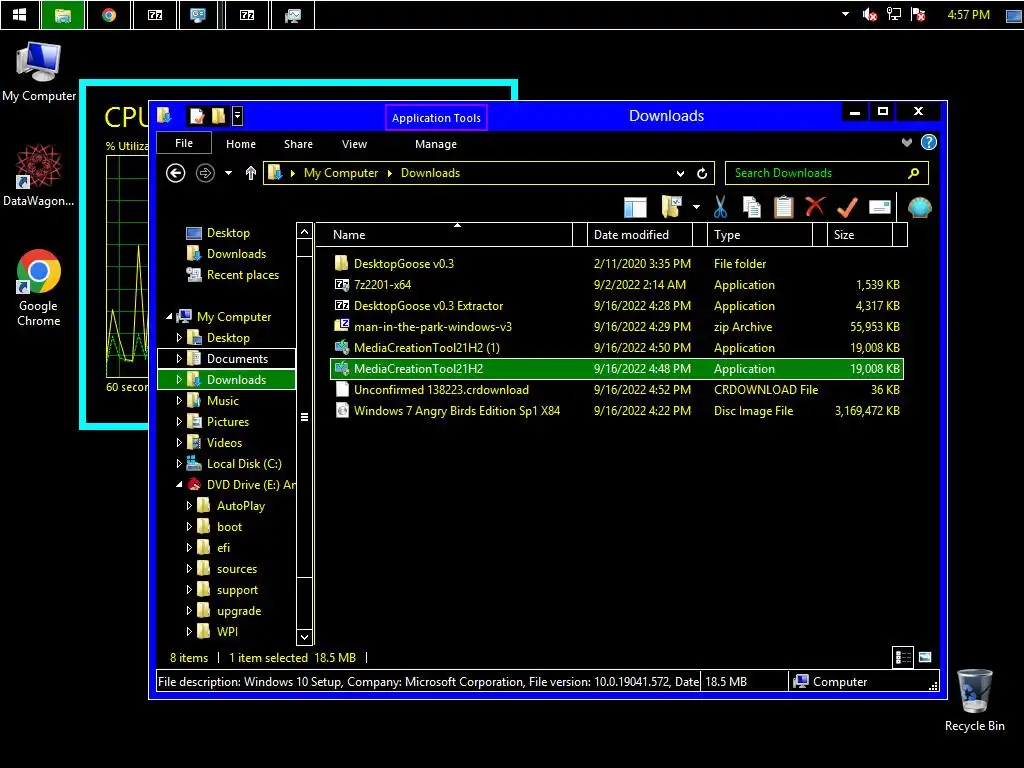Collapse DVD Drive (E:) tree arrow
The width and height of the screenshot is (1024, 768).
[179, 485]
